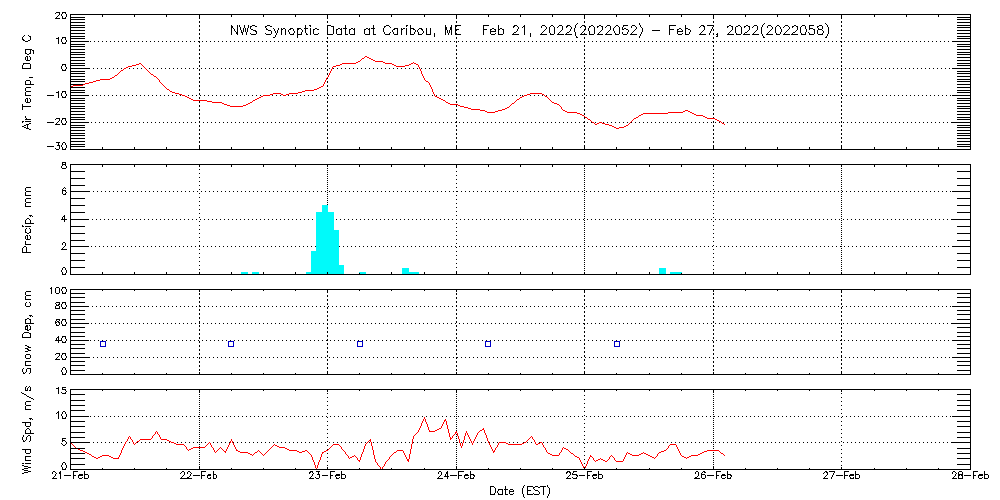Click the chart title 'NWS Synoptic Data at Caribou, ME'
1000x500 pixels.
click(344, 30)
